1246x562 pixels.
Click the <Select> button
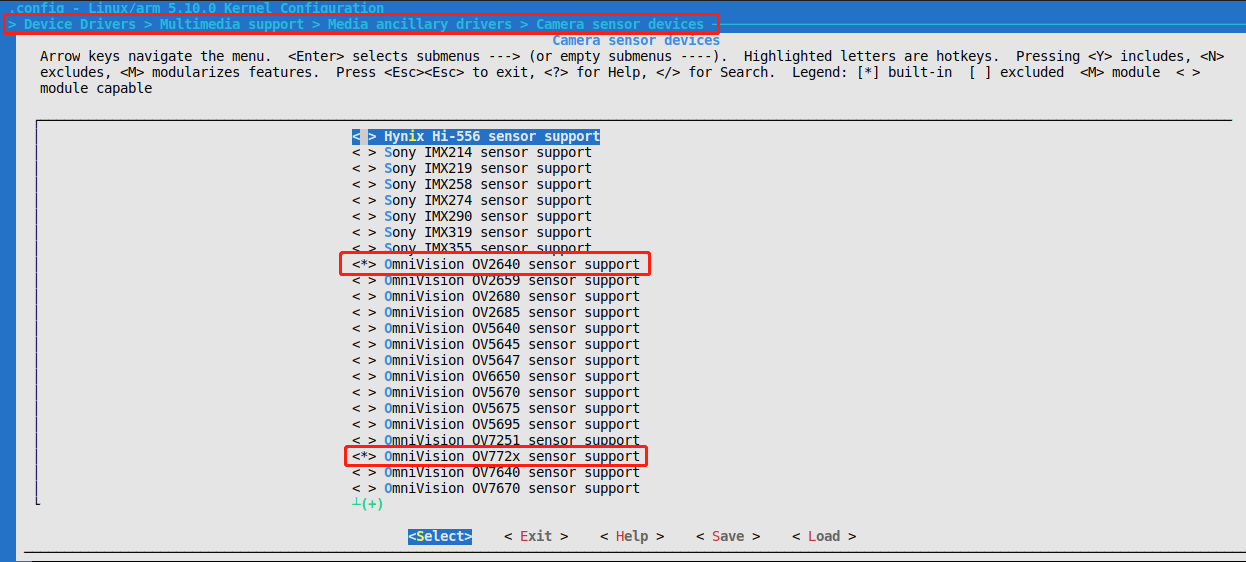(x=440, y=536)
